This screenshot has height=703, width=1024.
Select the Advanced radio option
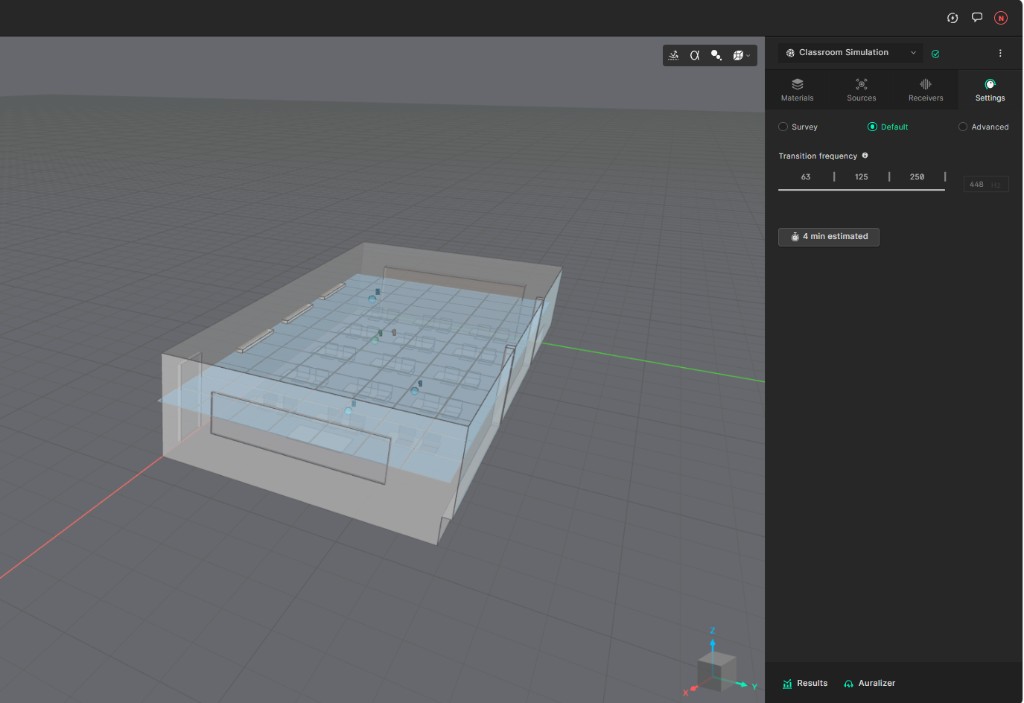click(983, 127)
